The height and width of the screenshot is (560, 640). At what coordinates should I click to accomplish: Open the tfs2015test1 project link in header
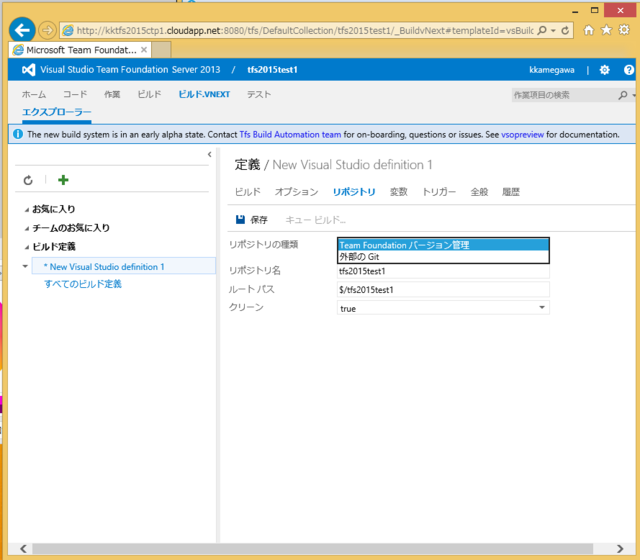(x=272, y=70)
